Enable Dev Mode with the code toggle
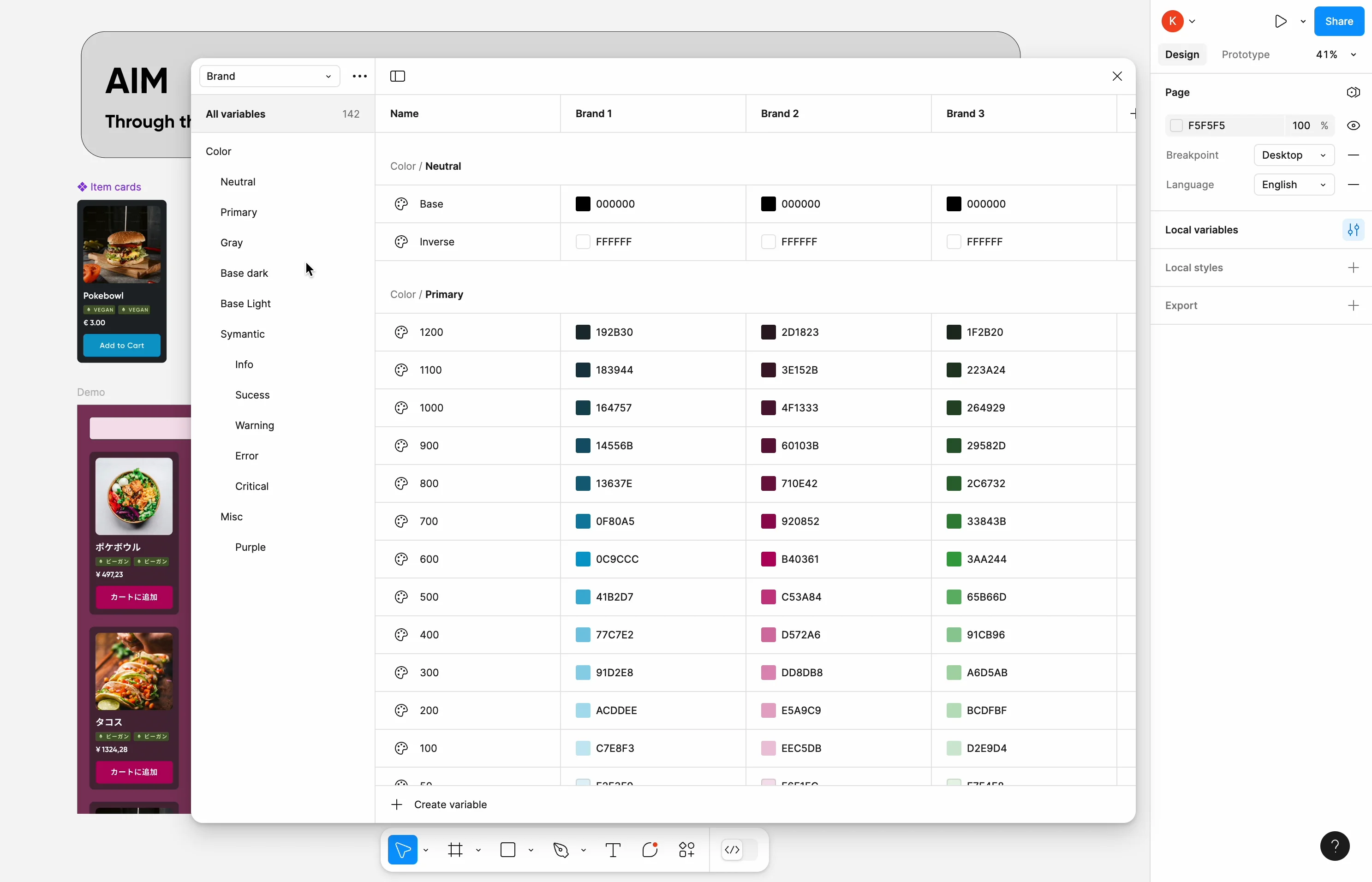This screenshot has width=1372, height=882. pos(733,850)
